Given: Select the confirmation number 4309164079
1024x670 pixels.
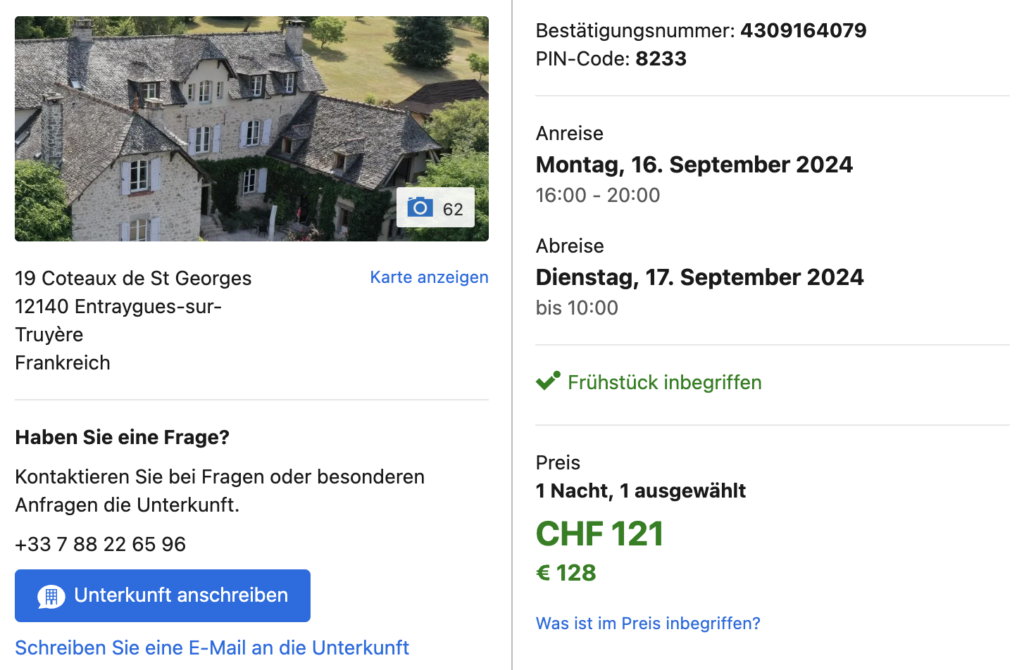Looking at the screenshot, I should pyautogui.click(x=803, y=31).
